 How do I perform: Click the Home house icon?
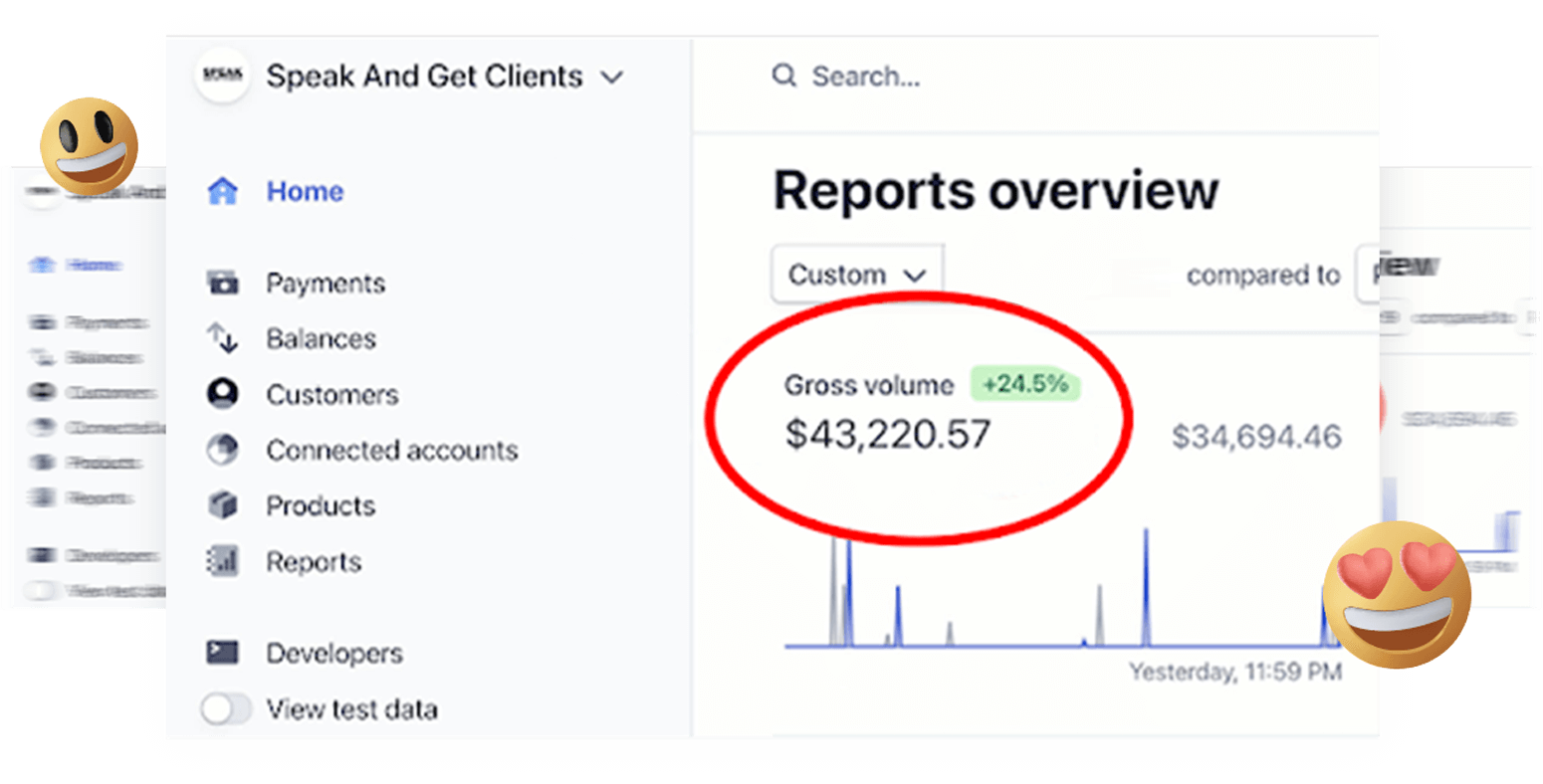pyautogui.click(x=222, y=191)
